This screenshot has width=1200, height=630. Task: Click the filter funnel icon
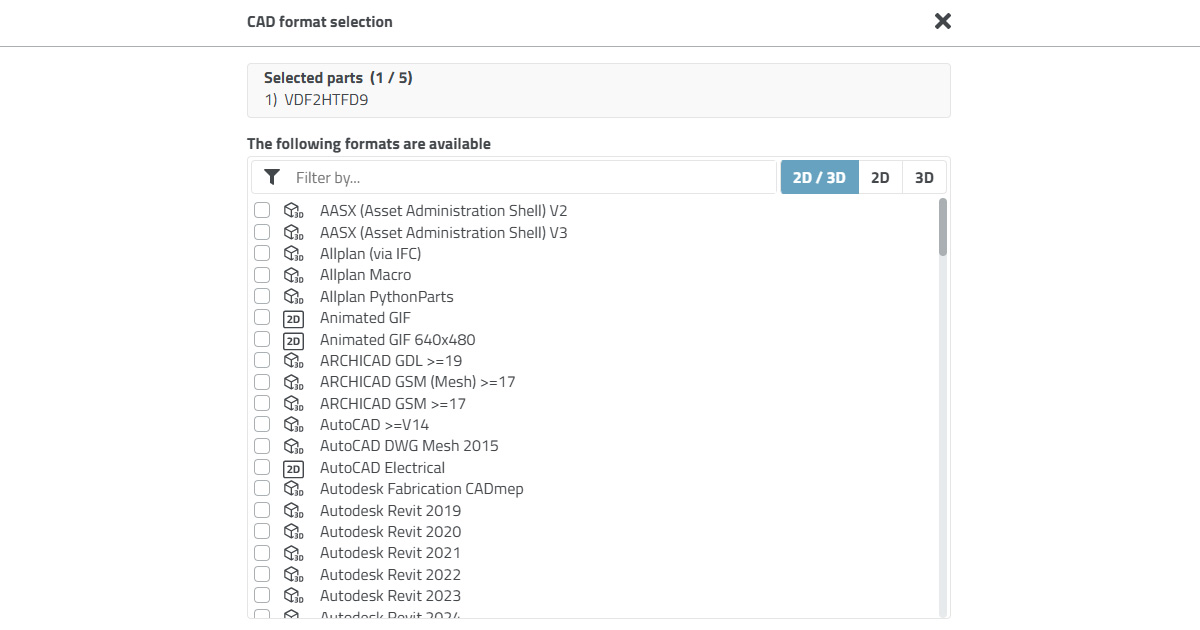click(272, 177)
